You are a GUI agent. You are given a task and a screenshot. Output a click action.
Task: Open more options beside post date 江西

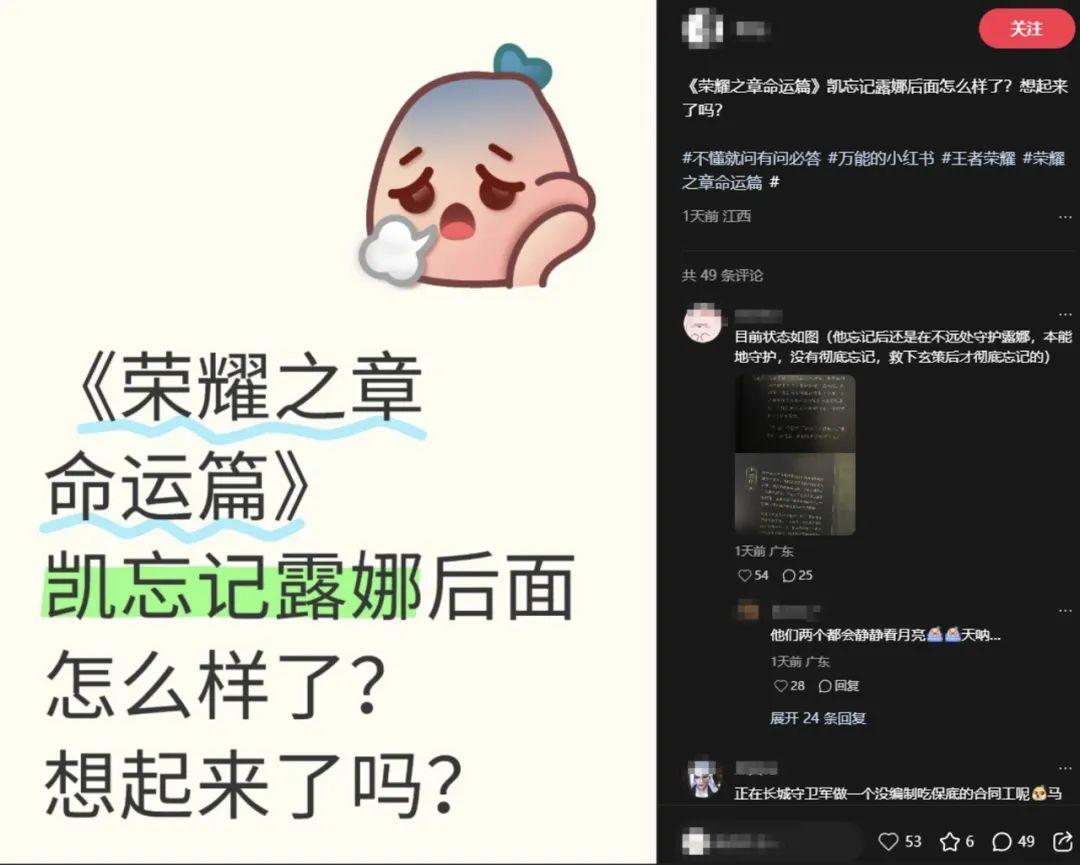point(1065,217)
